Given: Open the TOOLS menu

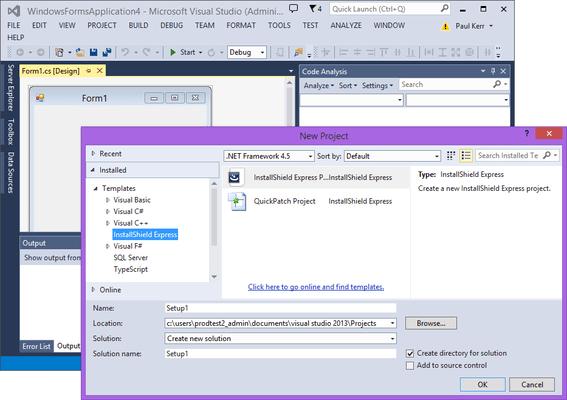Looking at the screenshot, I should pyautogui.click(x=279, y=26).
